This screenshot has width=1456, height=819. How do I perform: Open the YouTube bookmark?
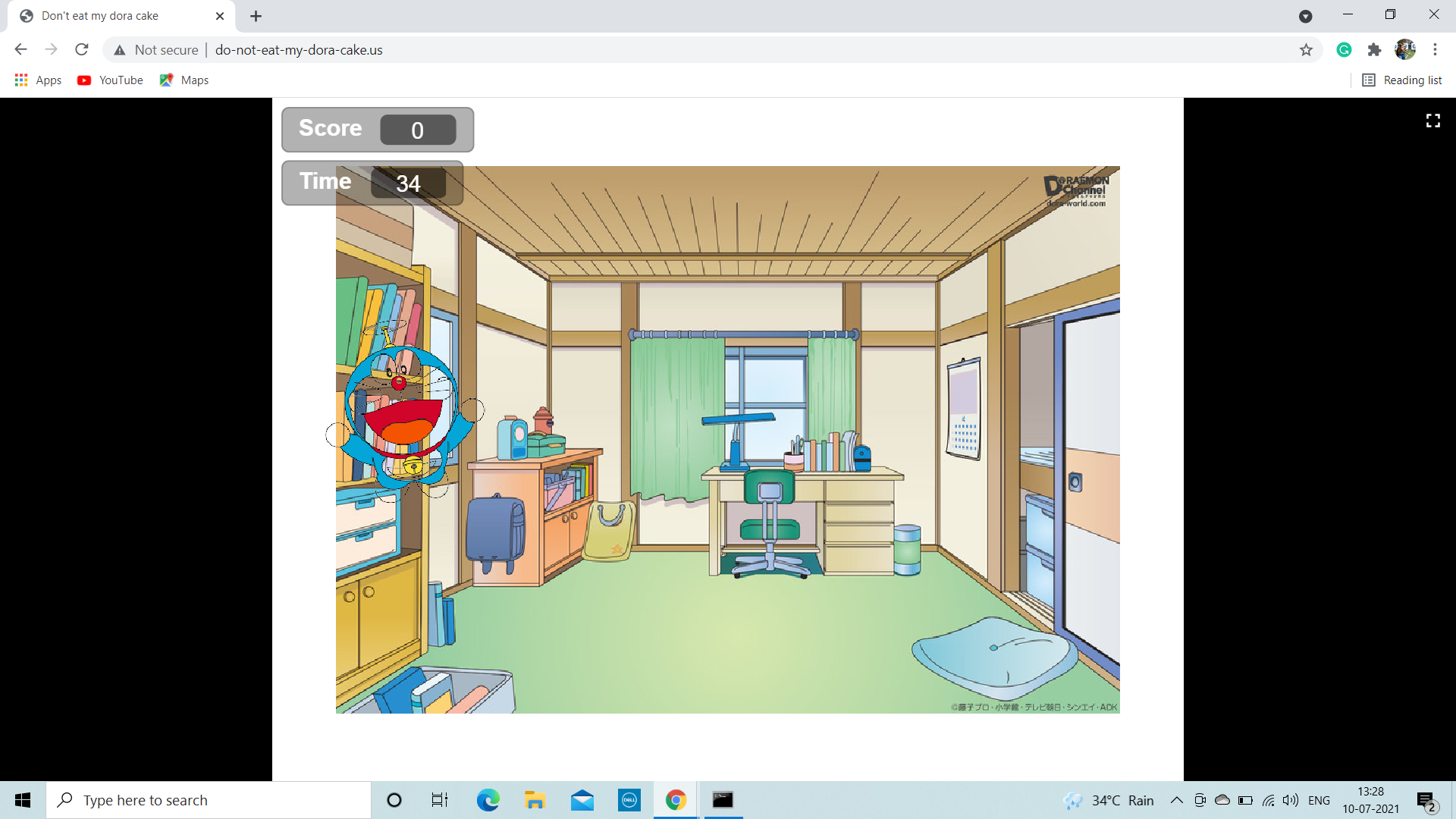click(110, 80)
